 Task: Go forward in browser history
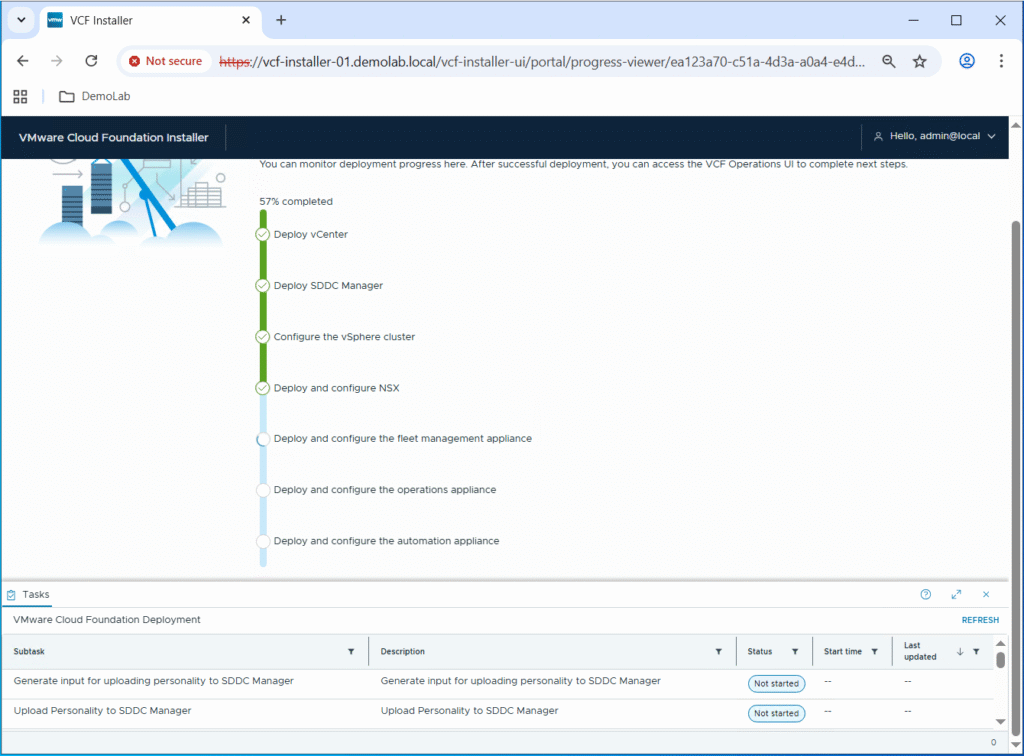(x=57, y=61)
